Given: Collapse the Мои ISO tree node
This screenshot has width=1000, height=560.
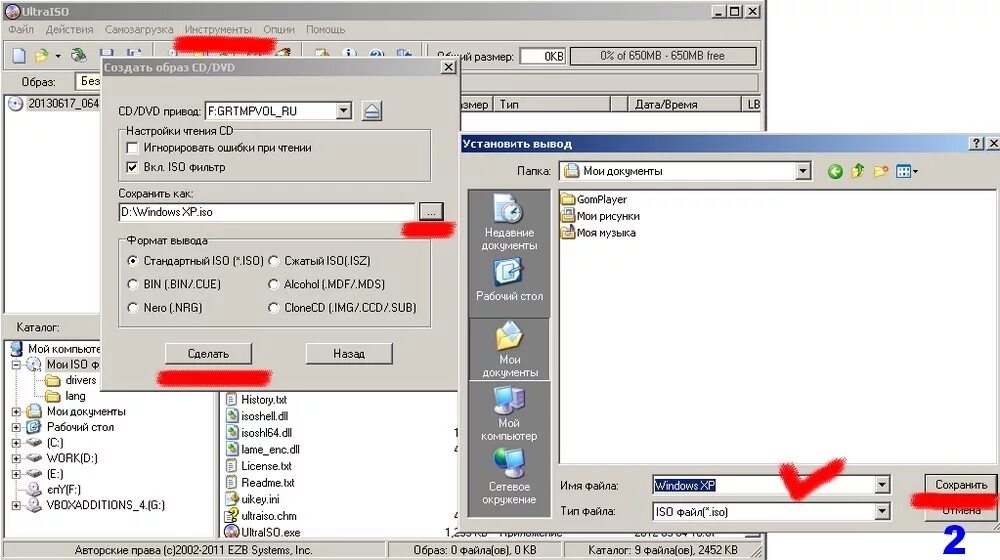Looking at the screenshot, I should tap(16, 365).
